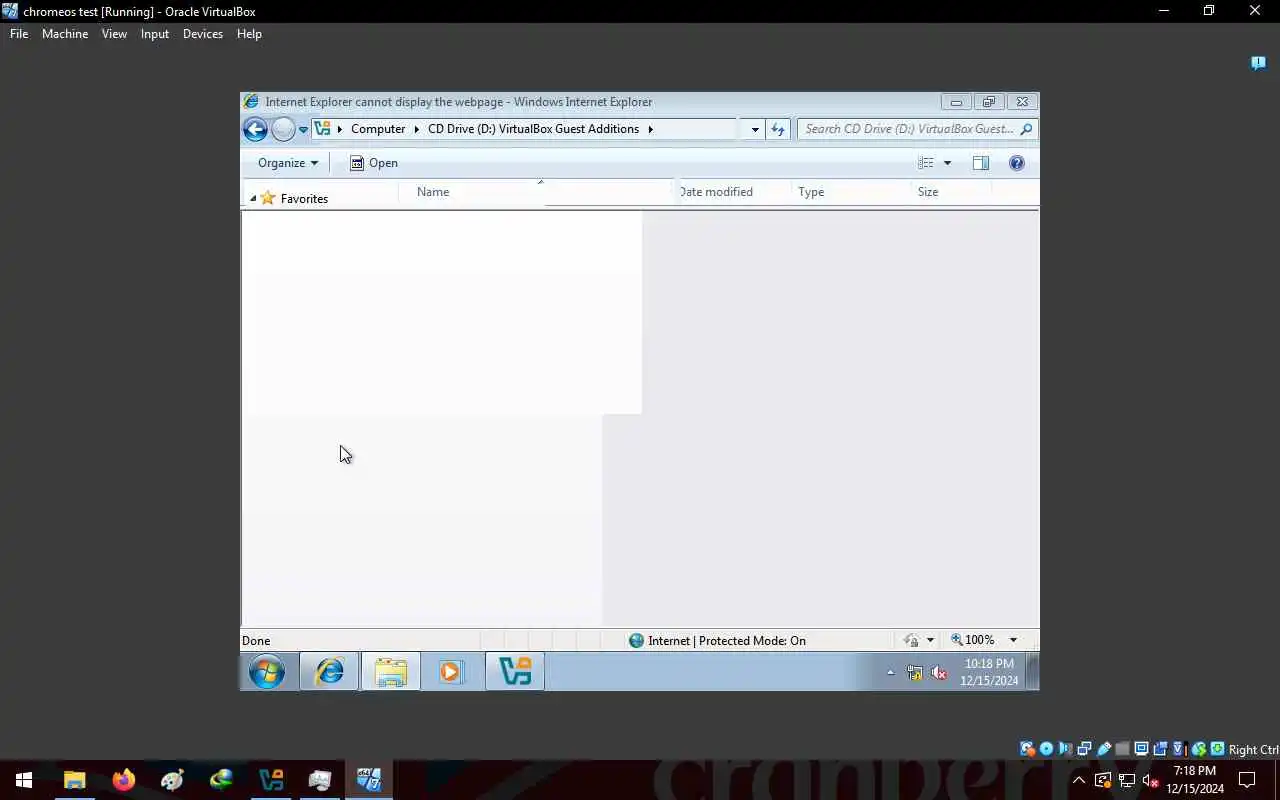Open the Input menu
Viewport: 1280px width, 800px height.
(x=155, y=34)
